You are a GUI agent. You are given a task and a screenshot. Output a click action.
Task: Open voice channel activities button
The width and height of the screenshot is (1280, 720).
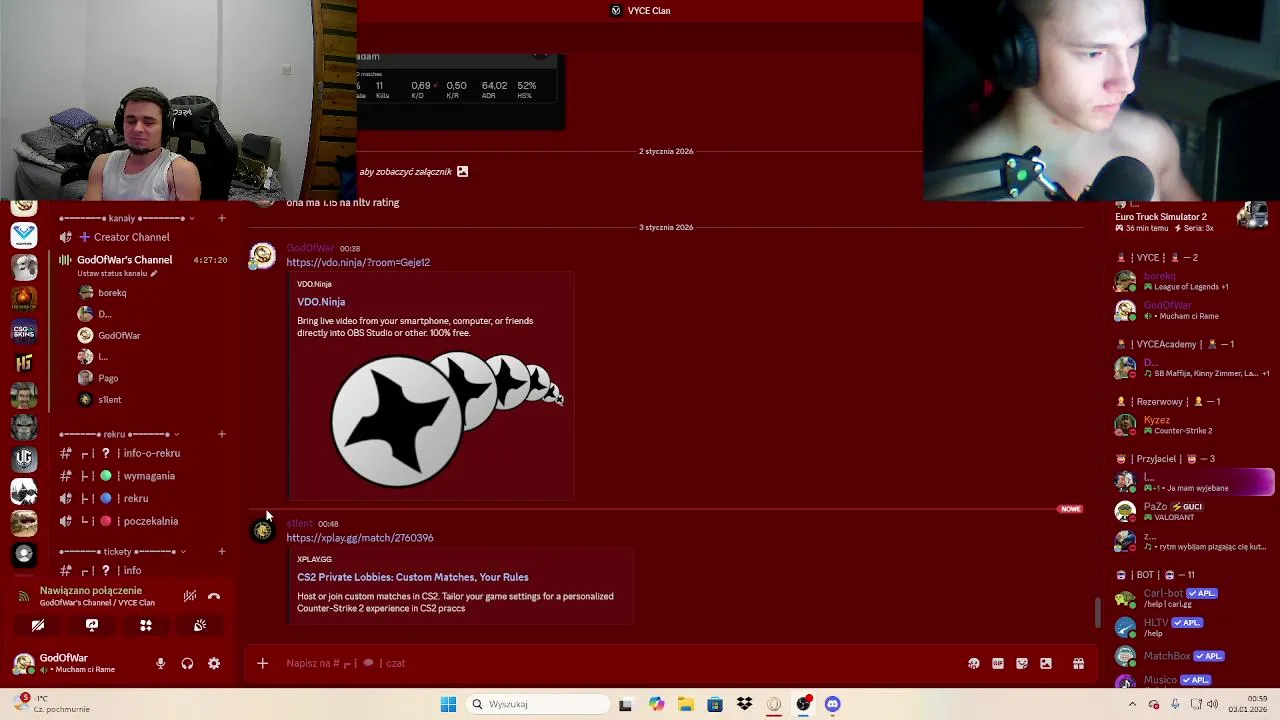coord(146,625)
